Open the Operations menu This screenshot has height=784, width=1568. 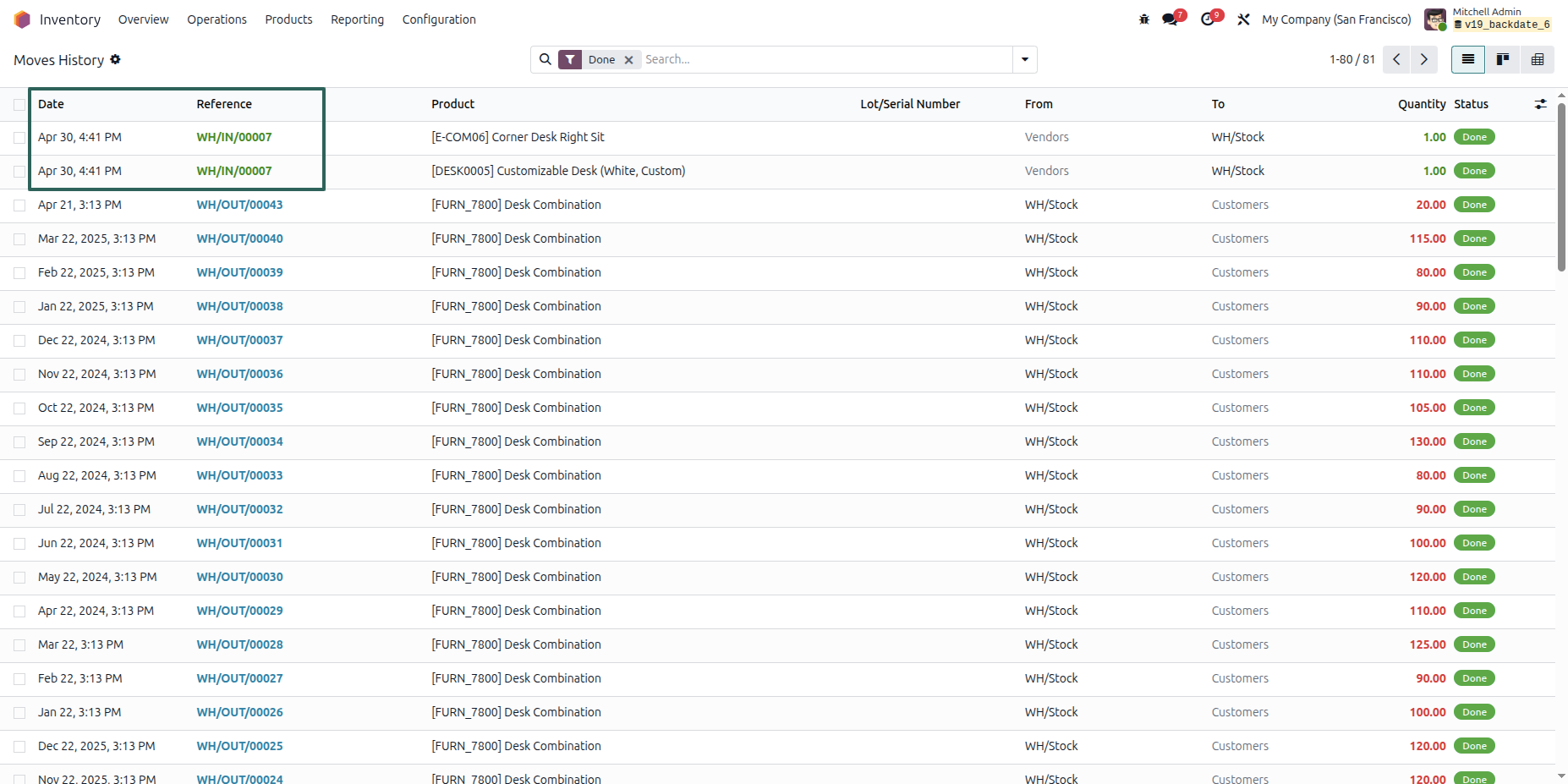click(217, 19)
